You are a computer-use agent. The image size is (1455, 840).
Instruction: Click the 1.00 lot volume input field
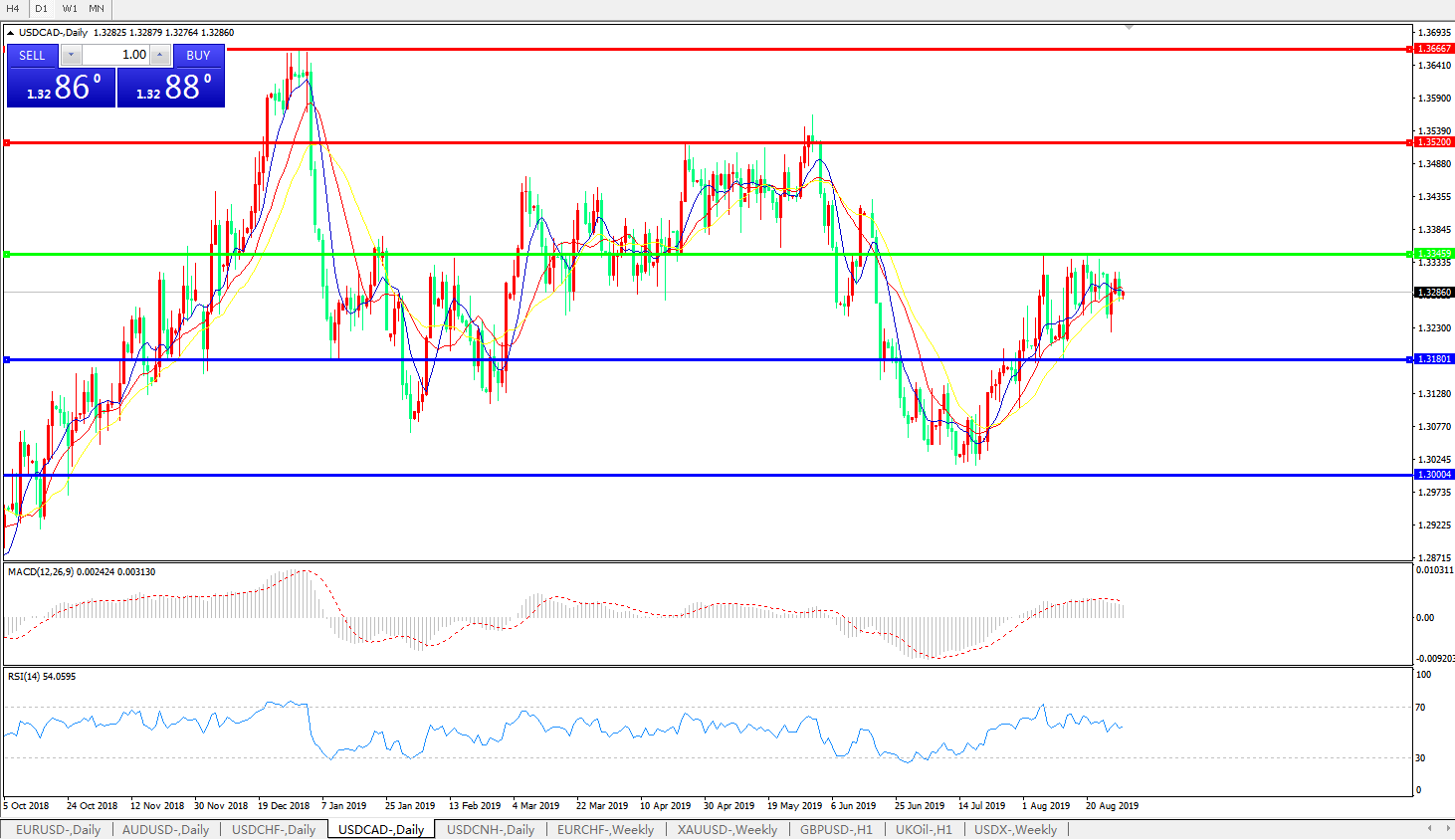click(x=115, y=56)
